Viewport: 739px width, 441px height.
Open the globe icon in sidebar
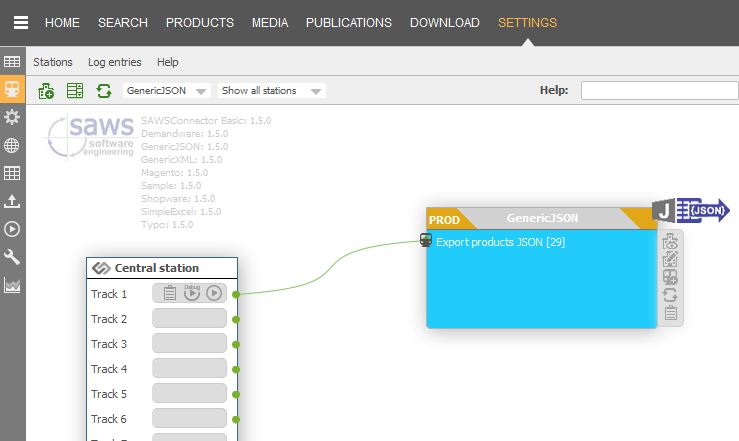pyautogui.click(x=12, y=145)
